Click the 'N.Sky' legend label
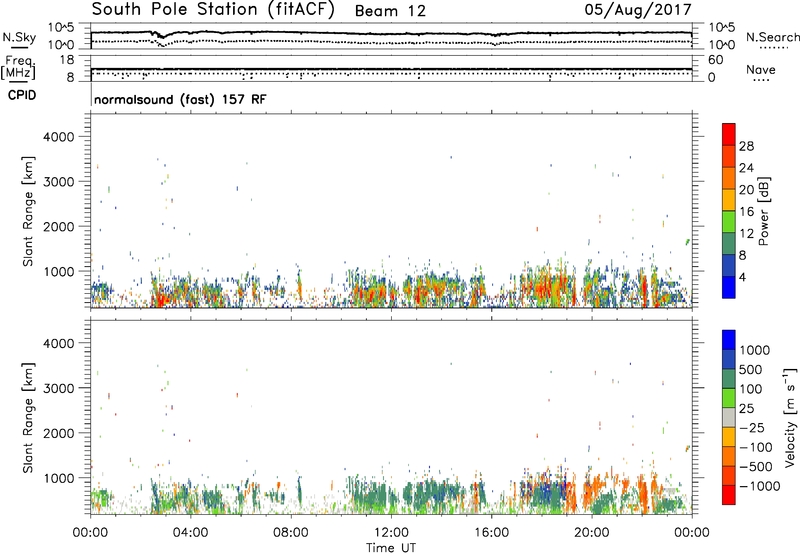This screenshot has height=554, width=800. coord(19,37)
